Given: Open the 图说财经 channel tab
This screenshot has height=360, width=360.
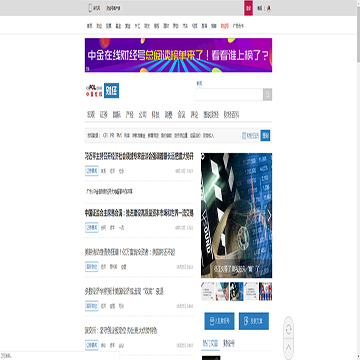Looking at the screenshot, I should click(x=211, y=115).
